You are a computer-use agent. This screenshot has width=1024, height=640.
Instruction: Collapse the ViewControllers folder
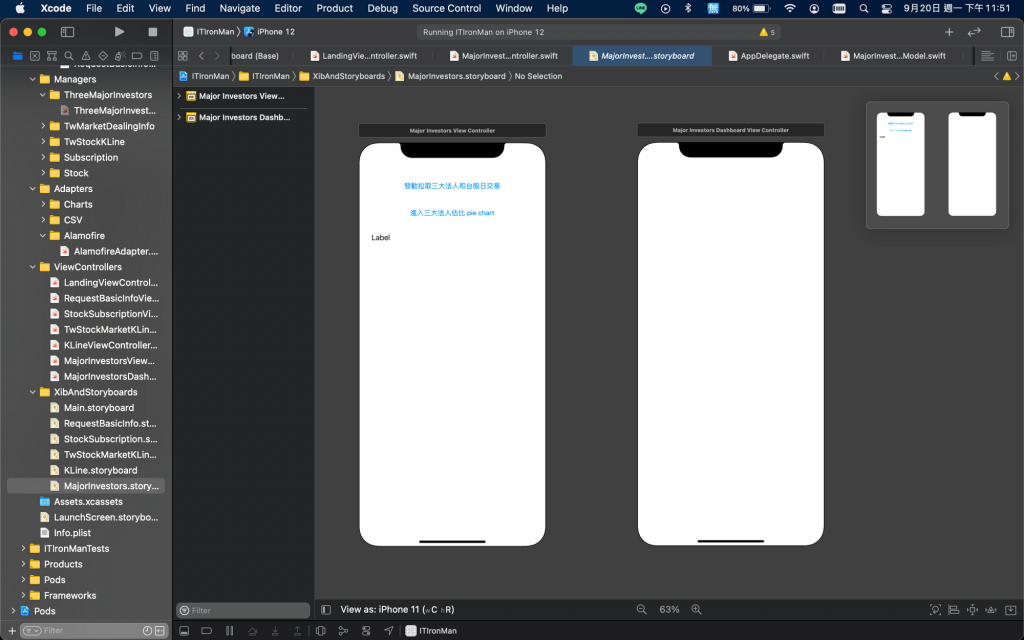point(33,267)
